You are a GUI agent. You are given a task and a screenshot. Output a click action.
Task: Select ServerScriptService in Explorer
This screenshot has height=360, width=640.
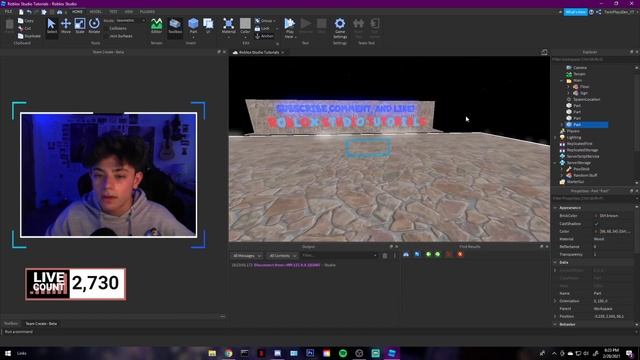tap(583, 156)
